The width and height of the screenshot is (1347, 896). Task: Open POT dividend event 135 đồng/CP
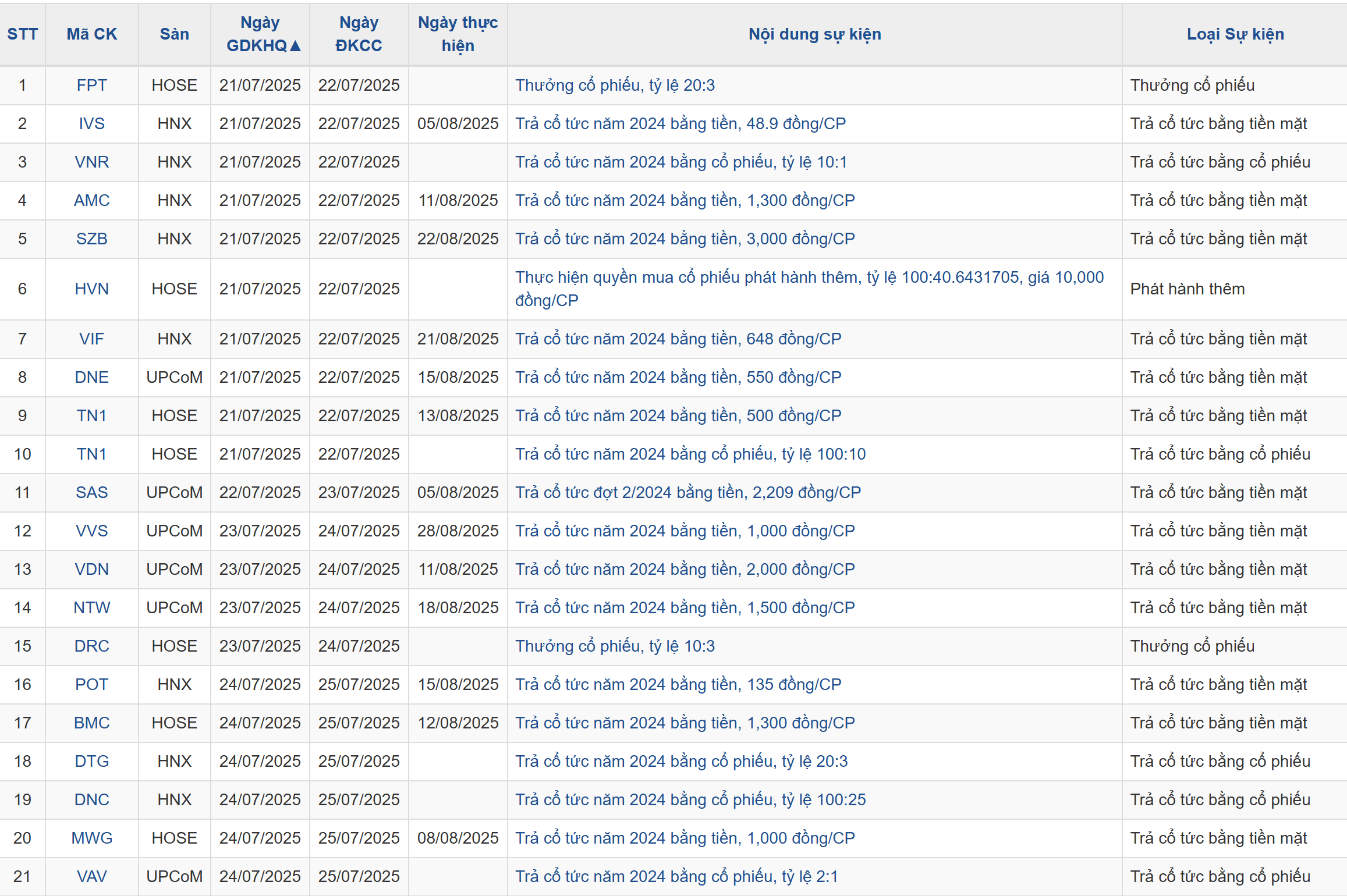[x=678, y=684]
